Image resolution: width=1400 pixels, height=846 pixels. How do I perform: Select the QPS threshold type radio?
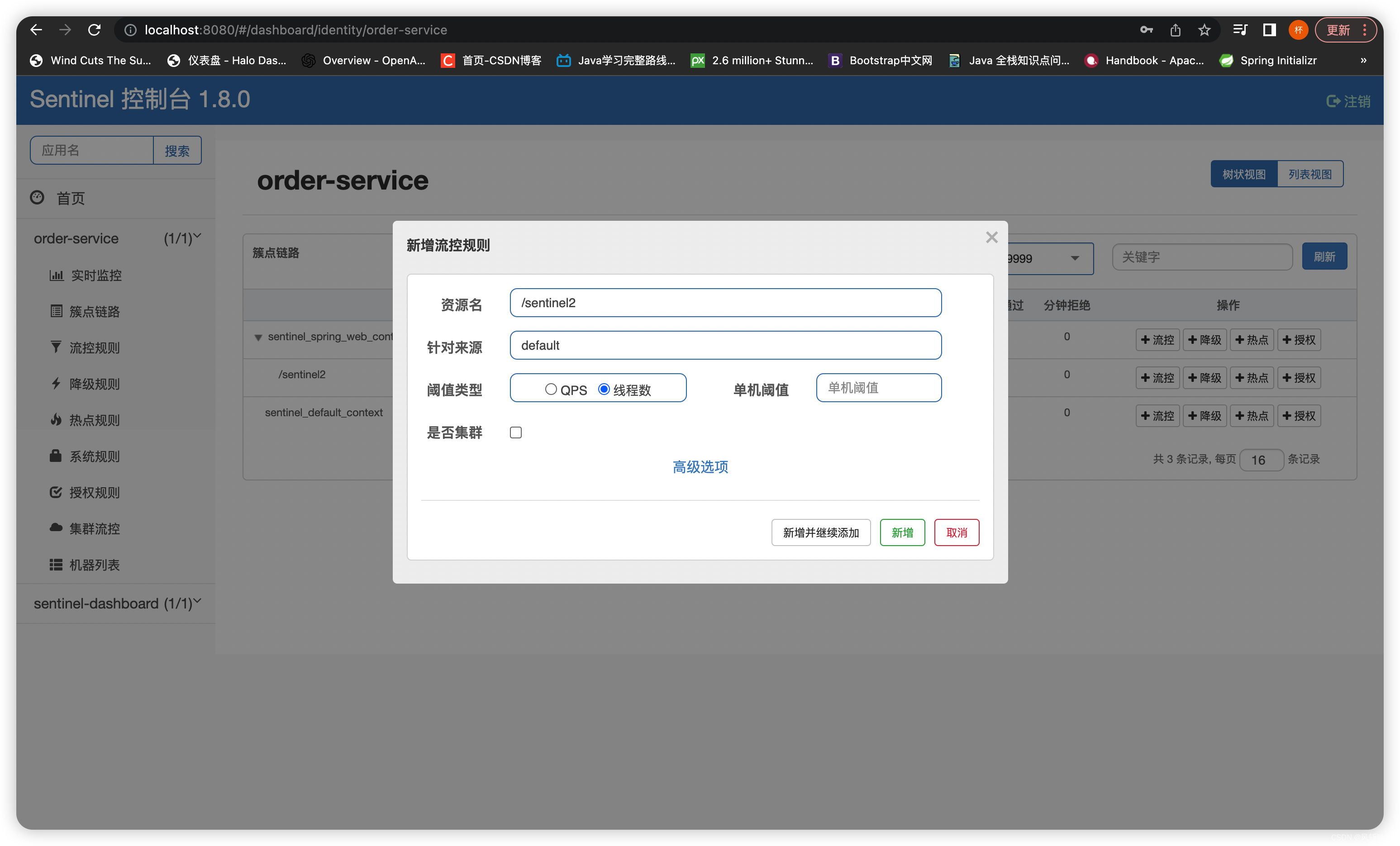(551, 389)
